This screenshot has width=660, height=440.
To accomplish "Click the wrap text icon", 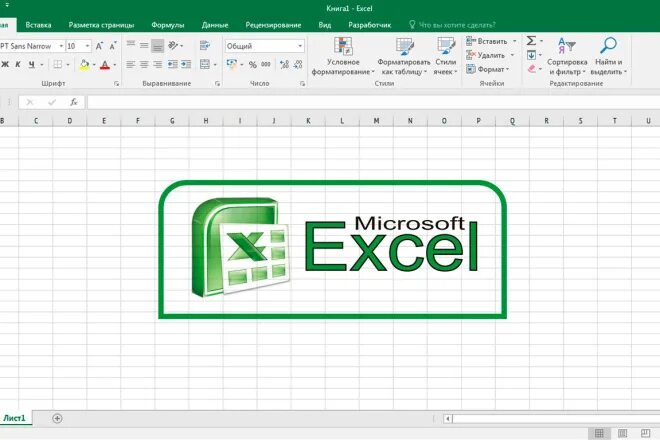I will tap(205, 45).
